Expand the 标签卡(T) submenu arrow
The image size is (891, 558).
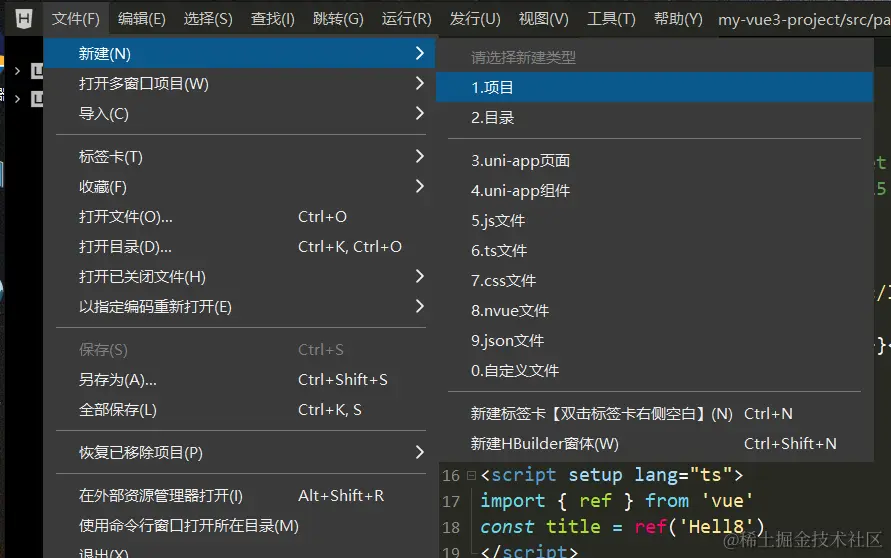[x=419, y=156]
